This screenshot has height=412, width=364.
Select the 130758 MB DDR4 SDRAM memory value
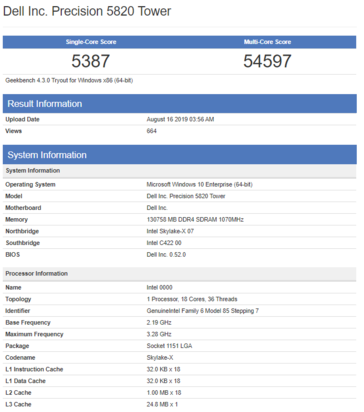pos(195,220)
